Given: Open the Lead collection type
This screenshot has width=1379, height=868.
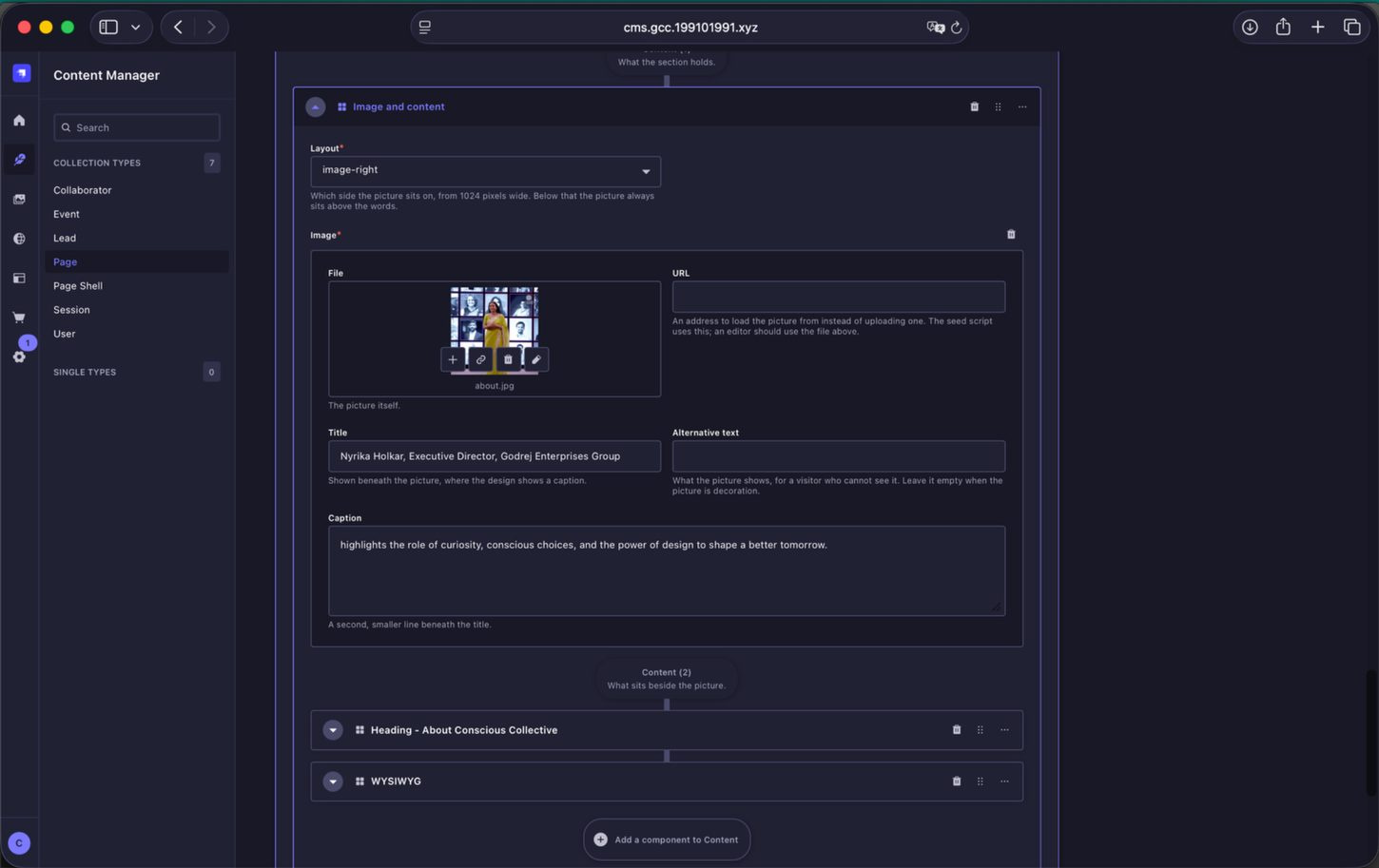Looking at the screenshot, I should pos(65,238).
